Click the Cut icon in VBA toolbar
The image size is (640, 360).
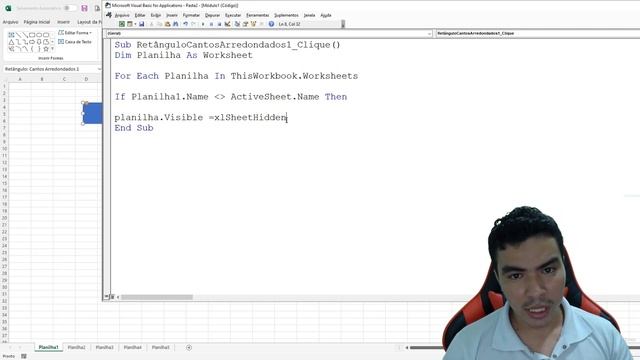151,24
